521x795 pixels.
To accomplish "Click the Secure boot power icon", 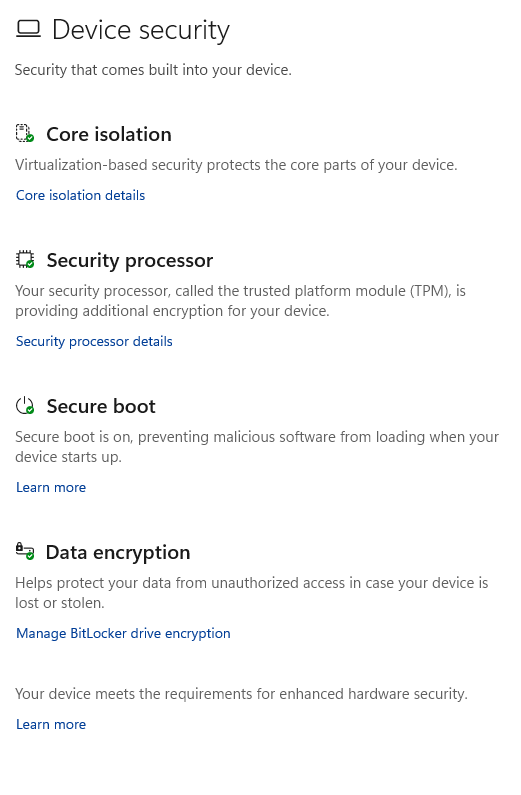I will coord(25,406).
